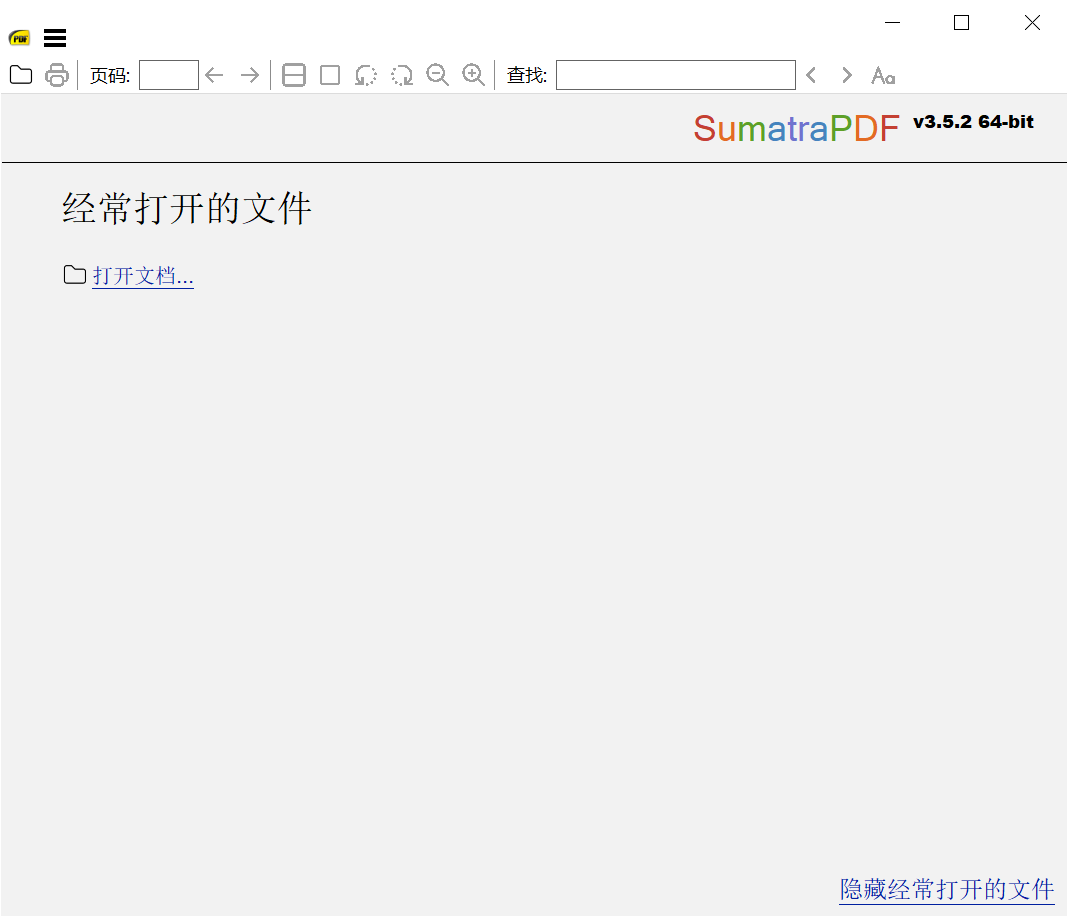1068x917 pixels.
Task: Select fit width continuous view icon
Action: click(294, 75)
